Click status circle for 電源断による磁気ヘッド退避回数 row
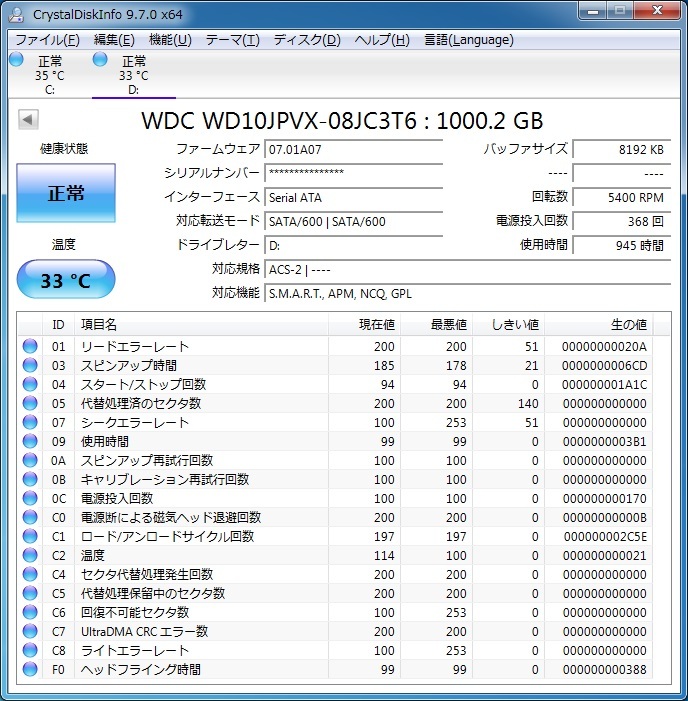Image resolution: width=688 pixels, height=701 pixels. (x=30, y=517)
